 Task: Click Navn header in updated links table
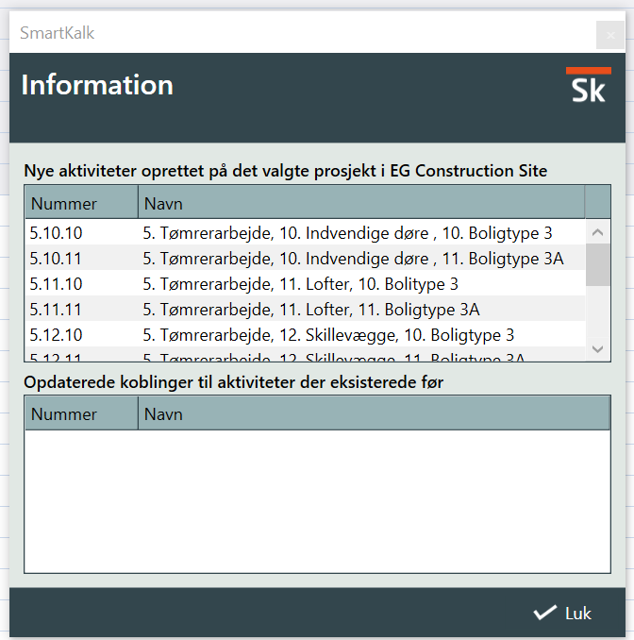(372, 414)
